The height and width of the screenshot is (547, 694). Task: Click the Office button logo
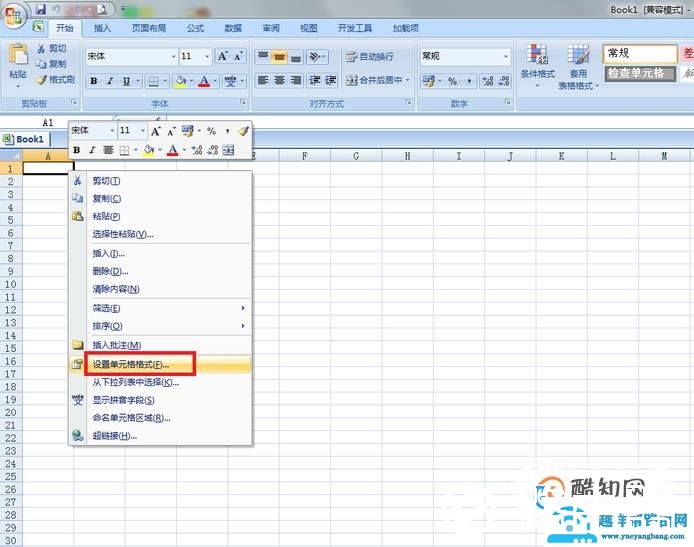(x=13, y=15)
